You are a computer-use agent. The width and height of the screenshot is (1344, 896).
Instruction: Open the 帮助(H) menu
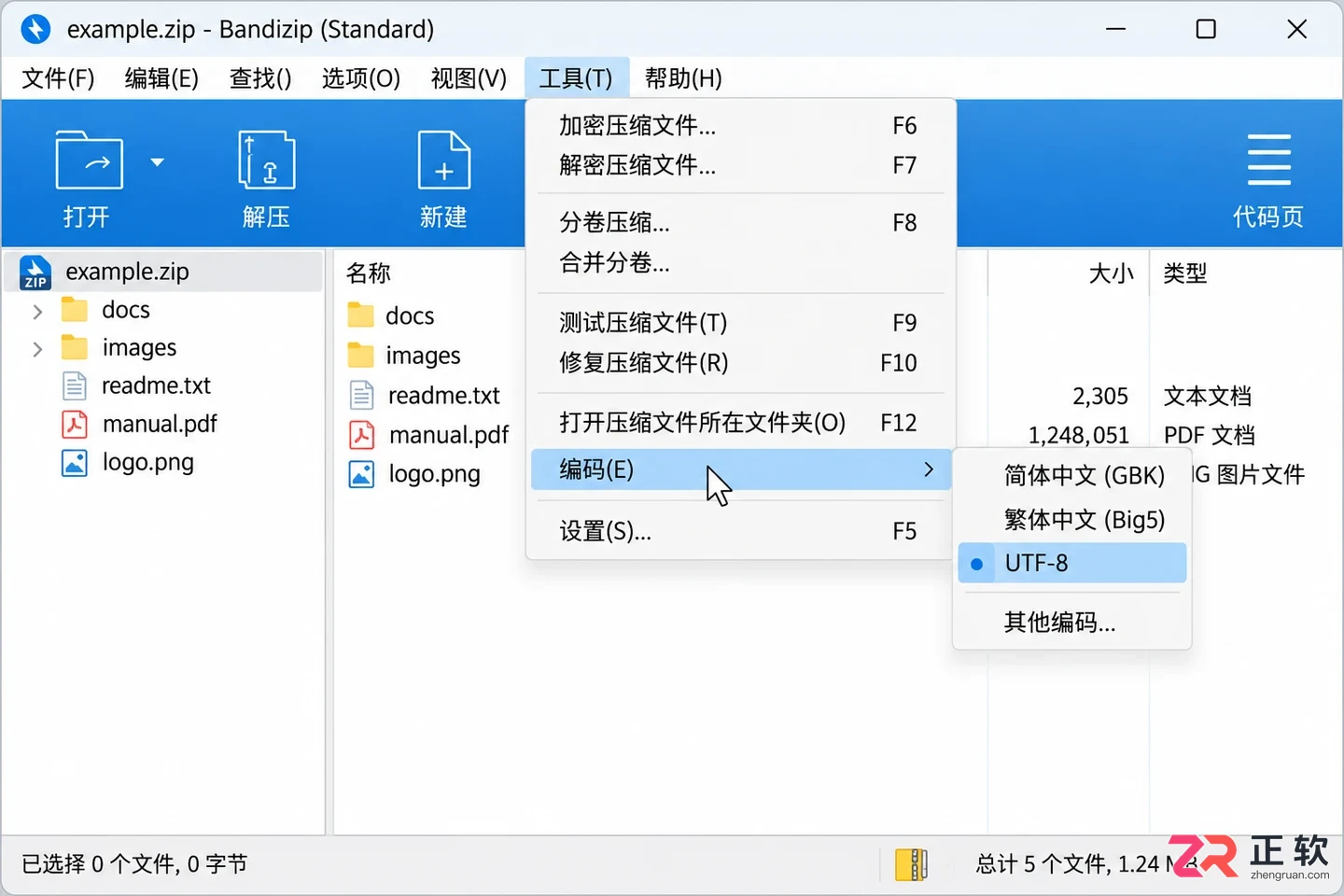point(683,78)
